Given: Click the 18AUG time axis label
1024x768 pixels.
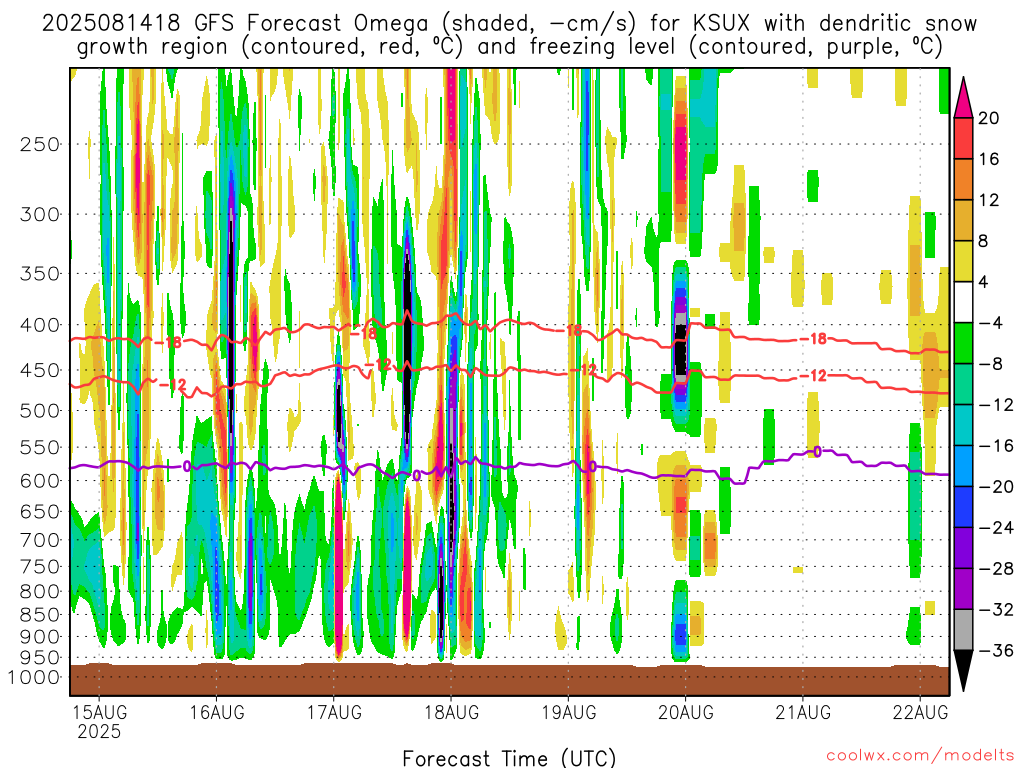Looking at the screenshot, I should click(452, 712).
